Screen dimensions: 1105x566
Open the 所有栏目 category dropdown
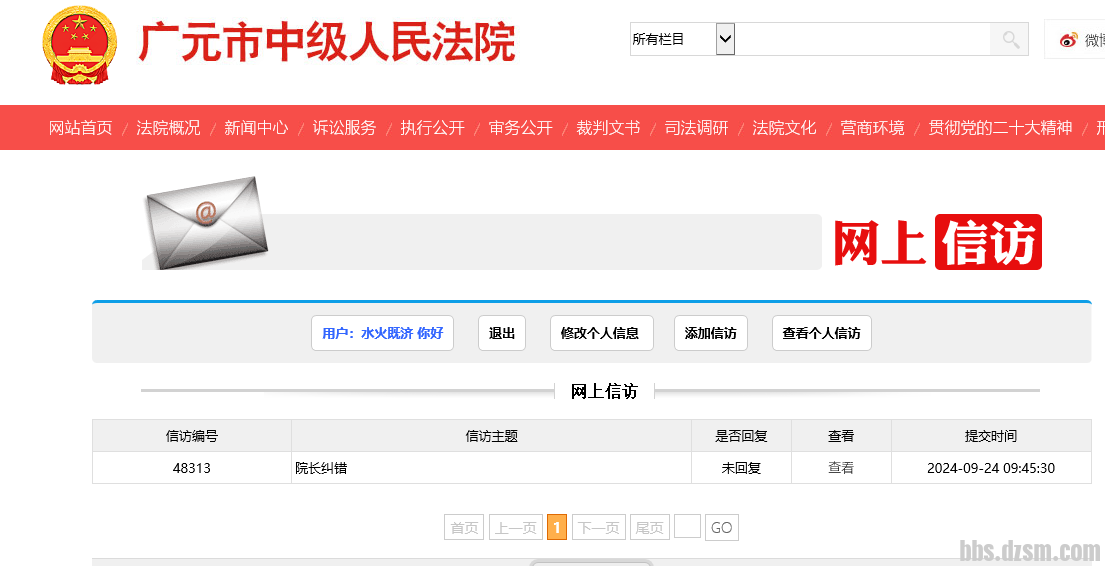(725, 40)
